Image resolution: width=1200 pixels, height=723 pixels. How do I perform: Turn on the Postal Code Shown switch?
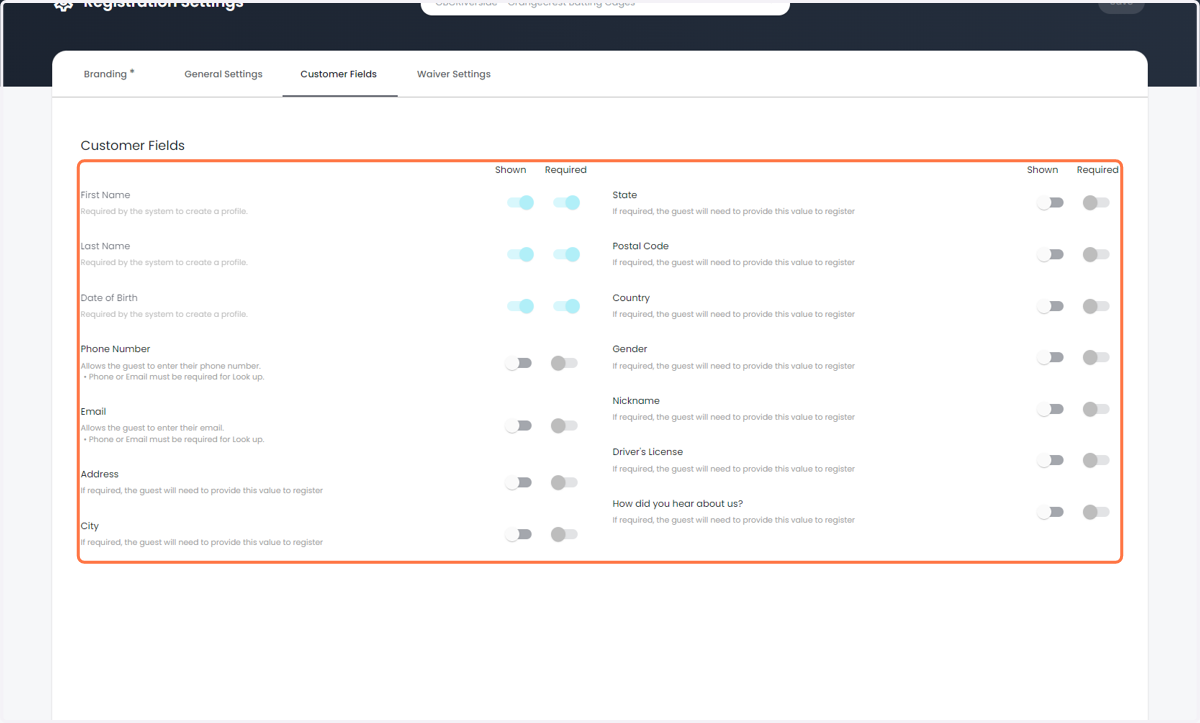pos(1050,254)
